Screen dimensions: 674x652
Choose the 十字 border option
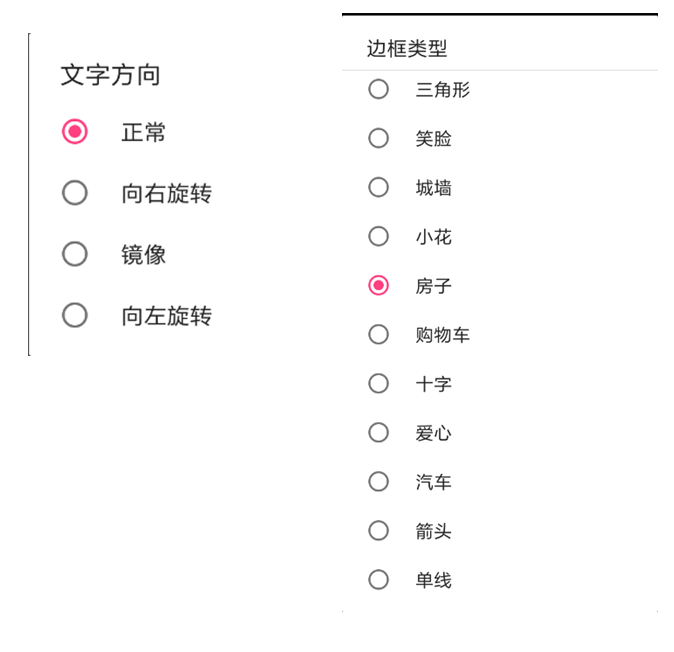(378, 383)
